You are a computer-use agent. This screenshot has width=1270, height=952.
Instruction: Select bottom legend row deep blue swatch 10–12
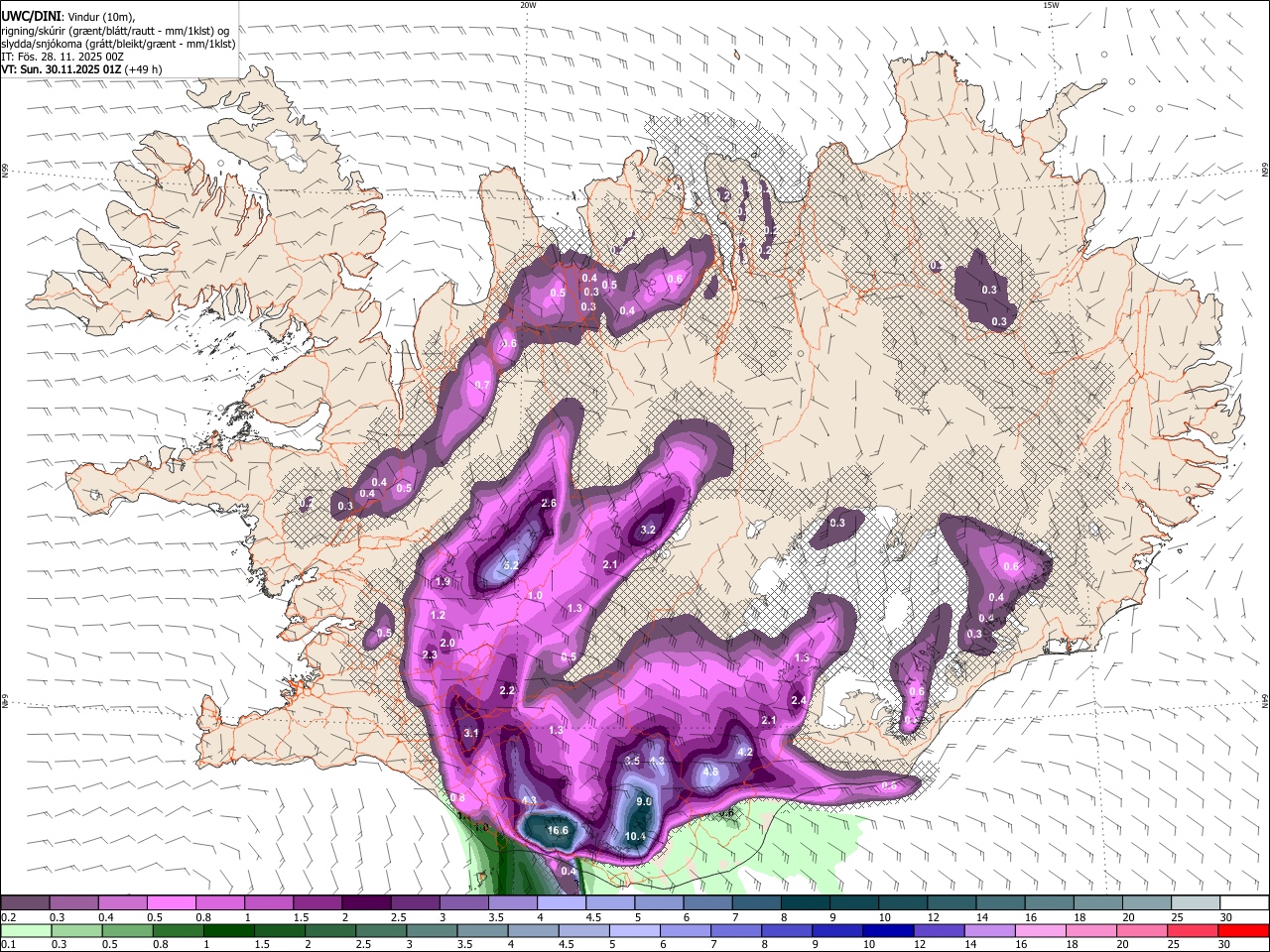click(888, 930)
